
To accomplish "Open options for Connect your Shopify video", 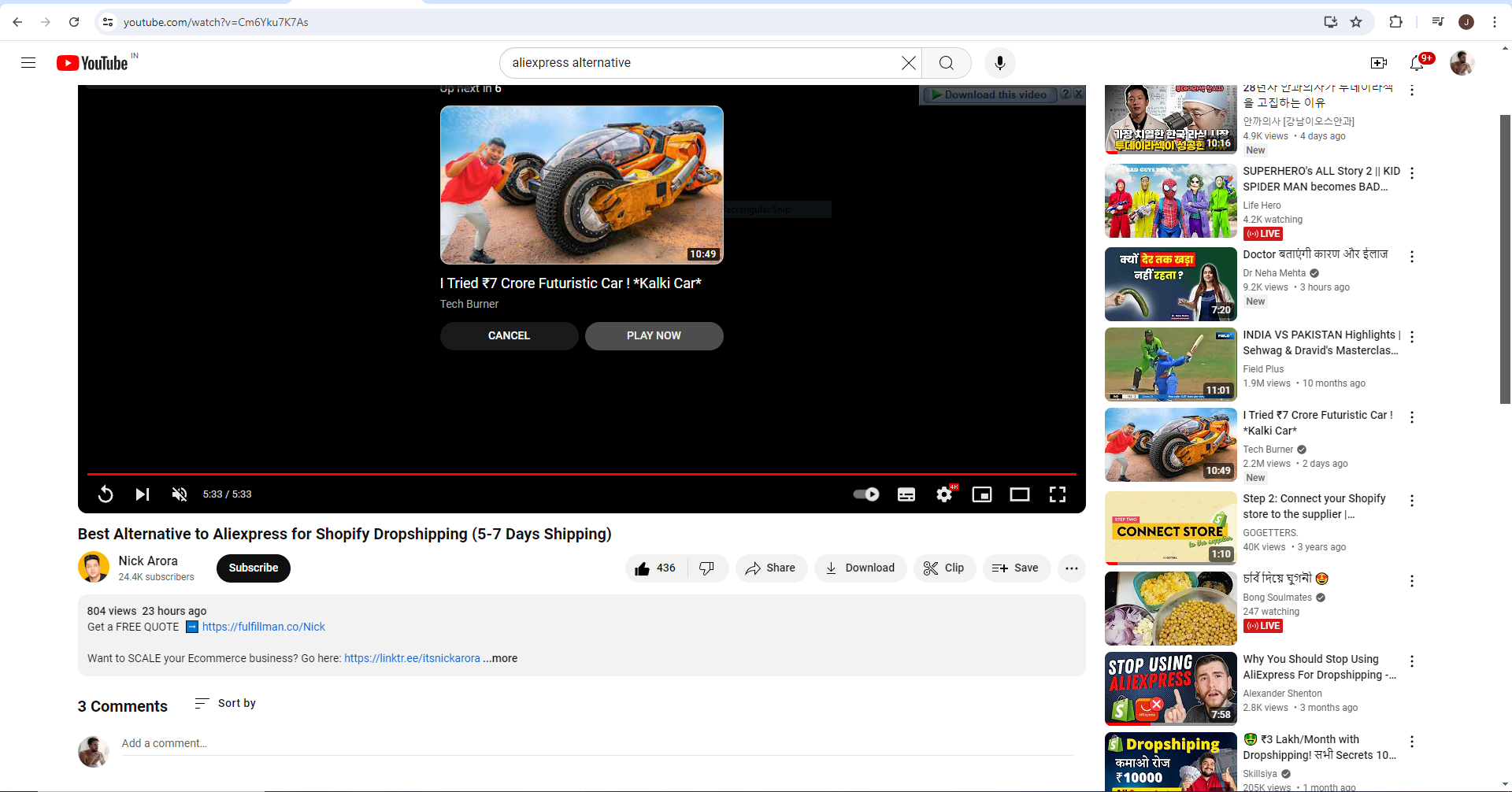I will click(x=1412, y=501).
